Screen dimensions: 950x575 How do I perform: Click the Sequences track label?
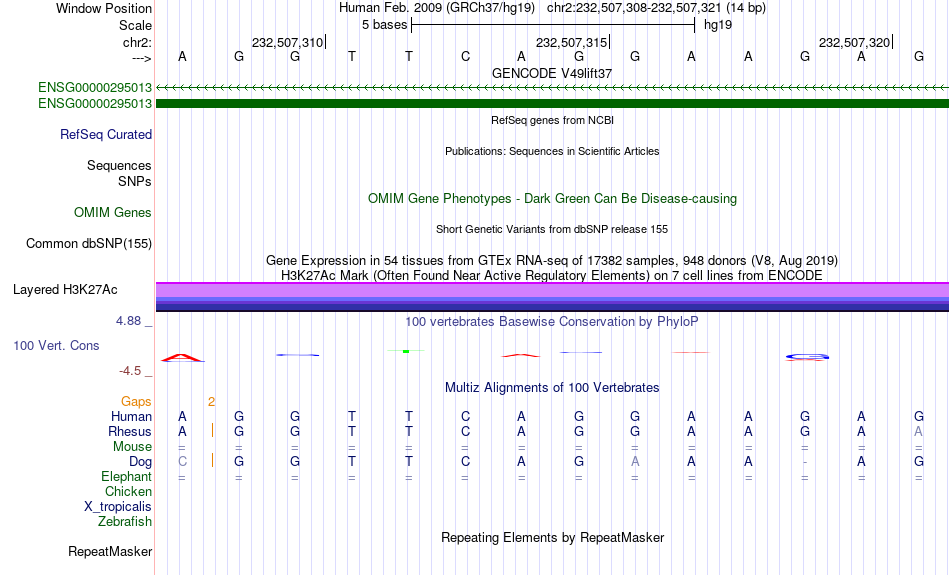(119, 165)
